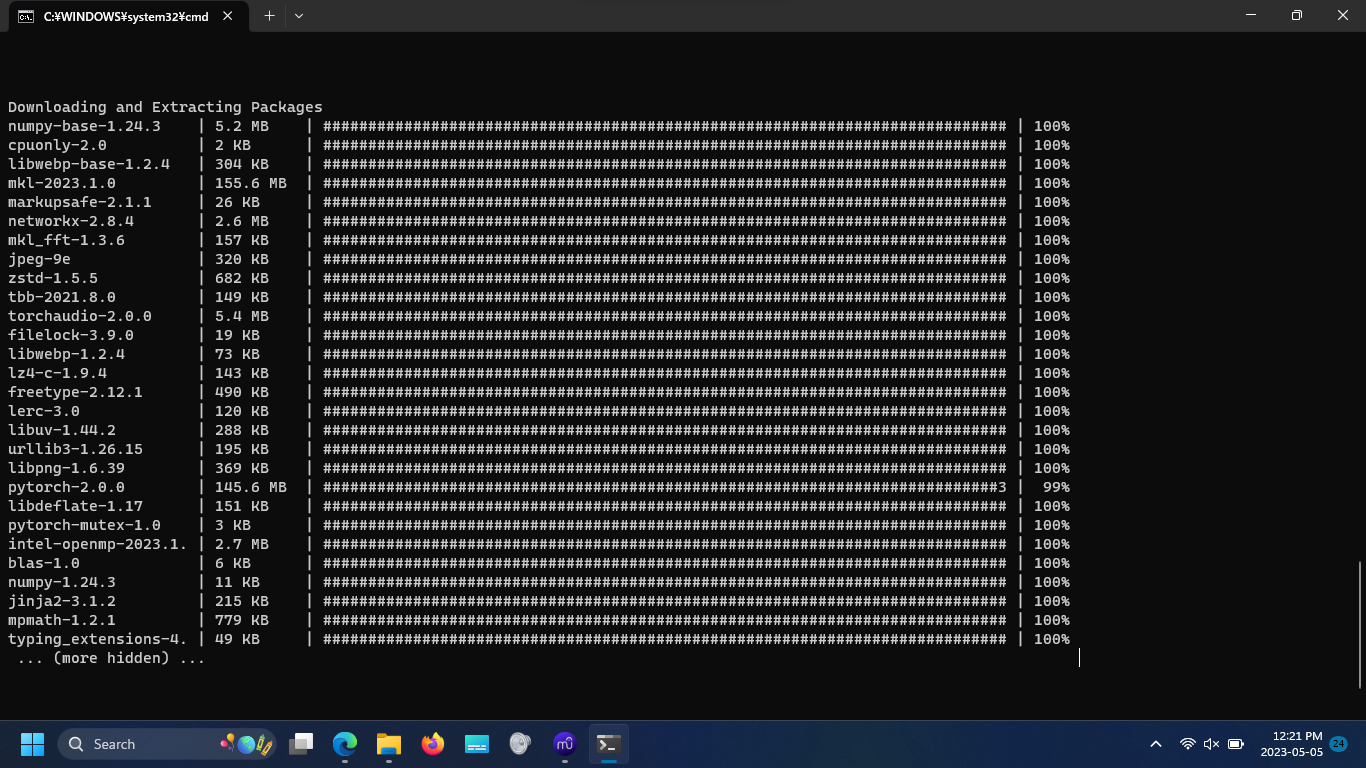Open the profile chevron next to the plus button
1366x768 pixels.
(x=296, y=15)
